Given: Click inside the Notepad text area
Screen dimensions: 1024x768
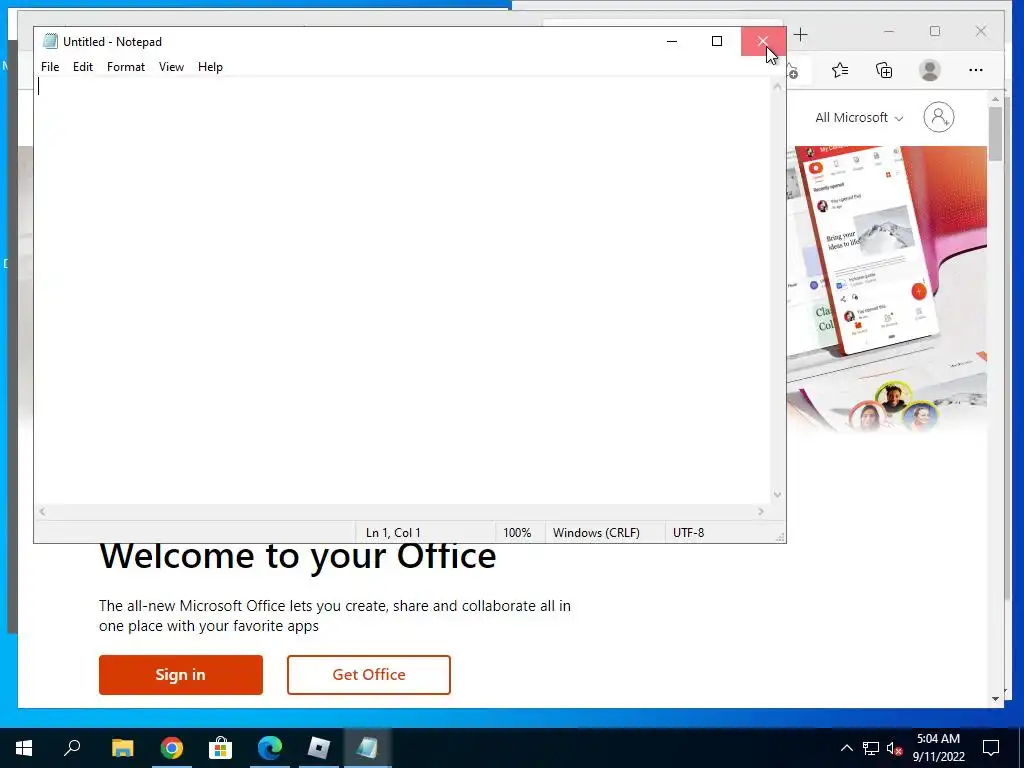Looking at the screenshot, I should [x=402, y=291].
